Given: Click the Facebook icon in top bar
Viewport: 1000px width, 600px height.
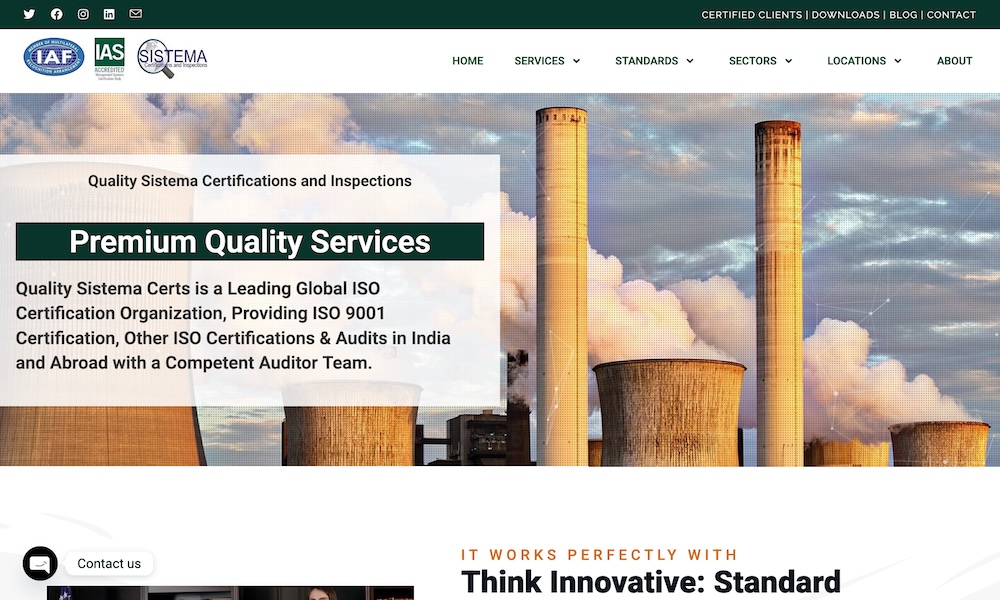Looking at the screenshot, I should pos(56,14).
